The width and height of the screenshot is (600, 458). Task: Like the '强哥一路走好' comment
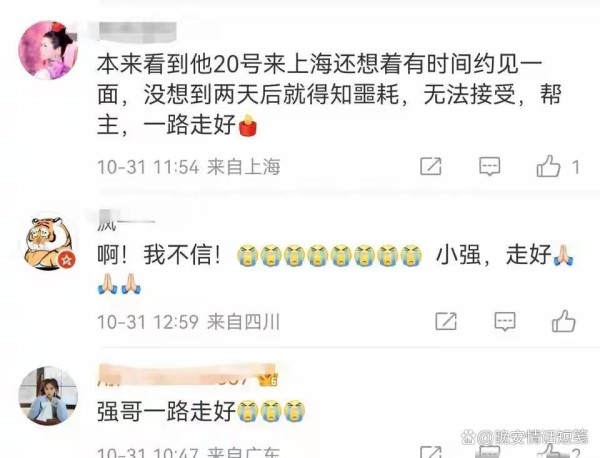pos(548,451)
